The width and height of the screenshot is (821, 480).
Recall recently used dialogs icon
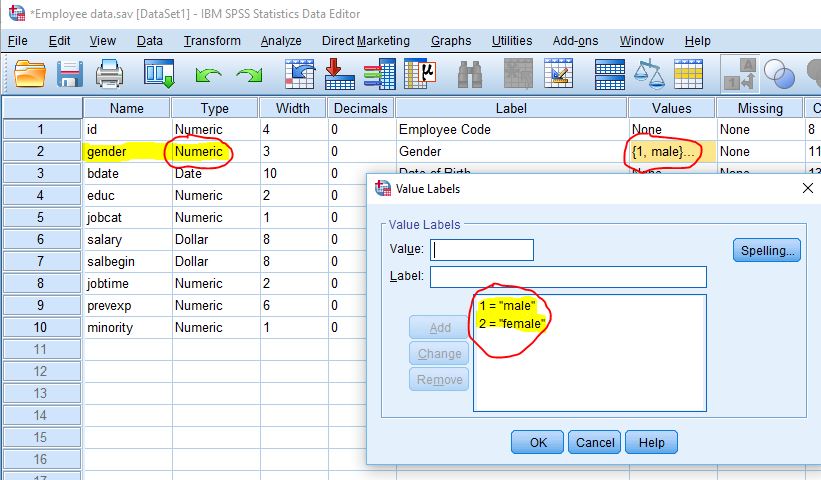(x=159, y=73)
